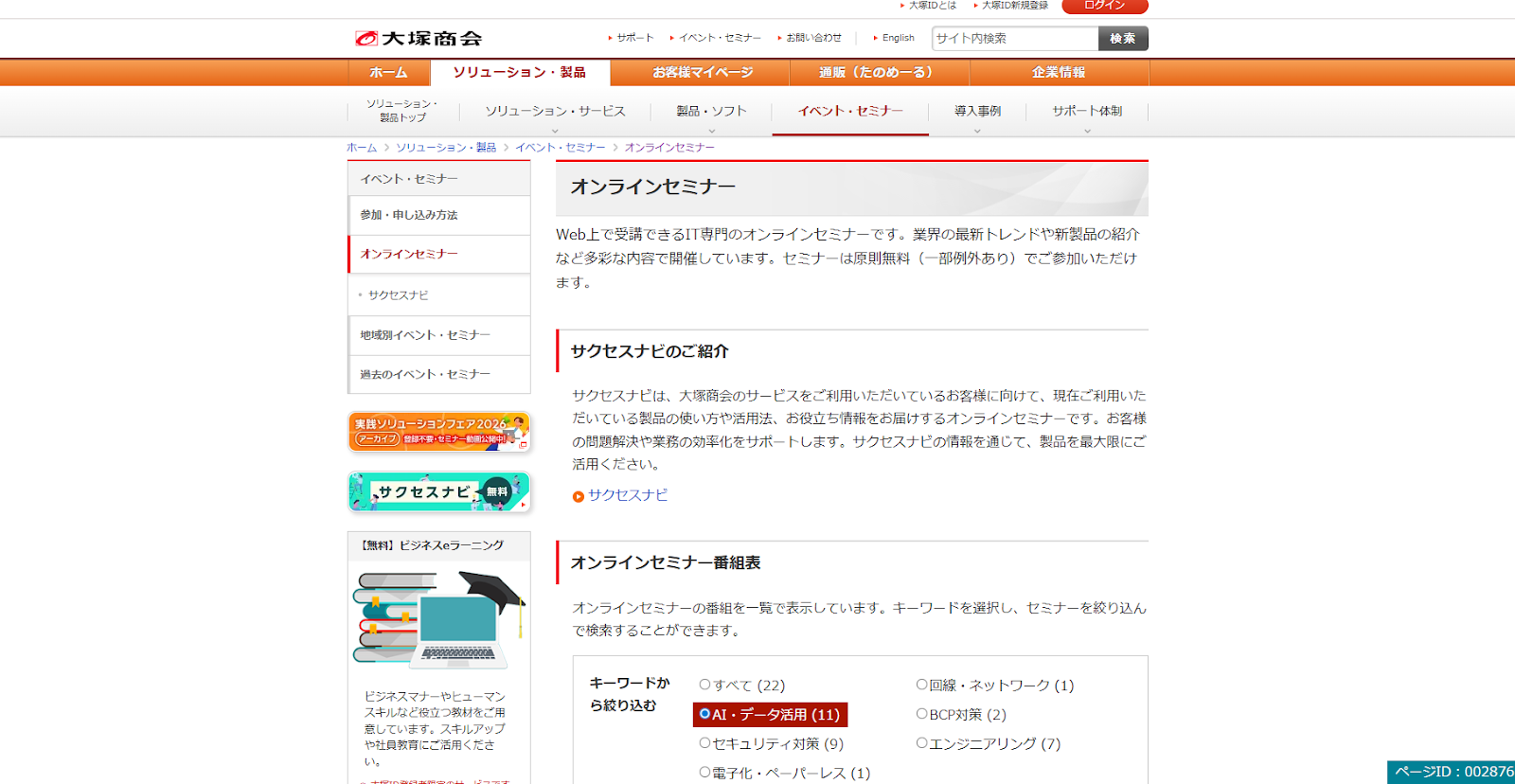
Task: Open sidebar イベント・セミナー heading
Action: coord(439,179)
